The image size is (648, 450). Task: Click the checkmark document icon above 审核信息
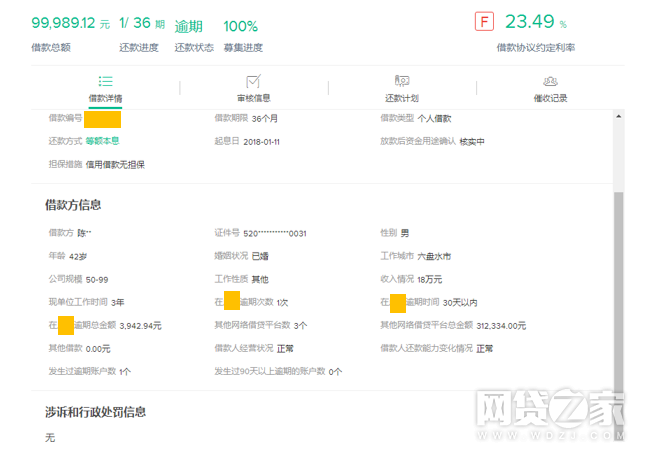tap(253, 81)
